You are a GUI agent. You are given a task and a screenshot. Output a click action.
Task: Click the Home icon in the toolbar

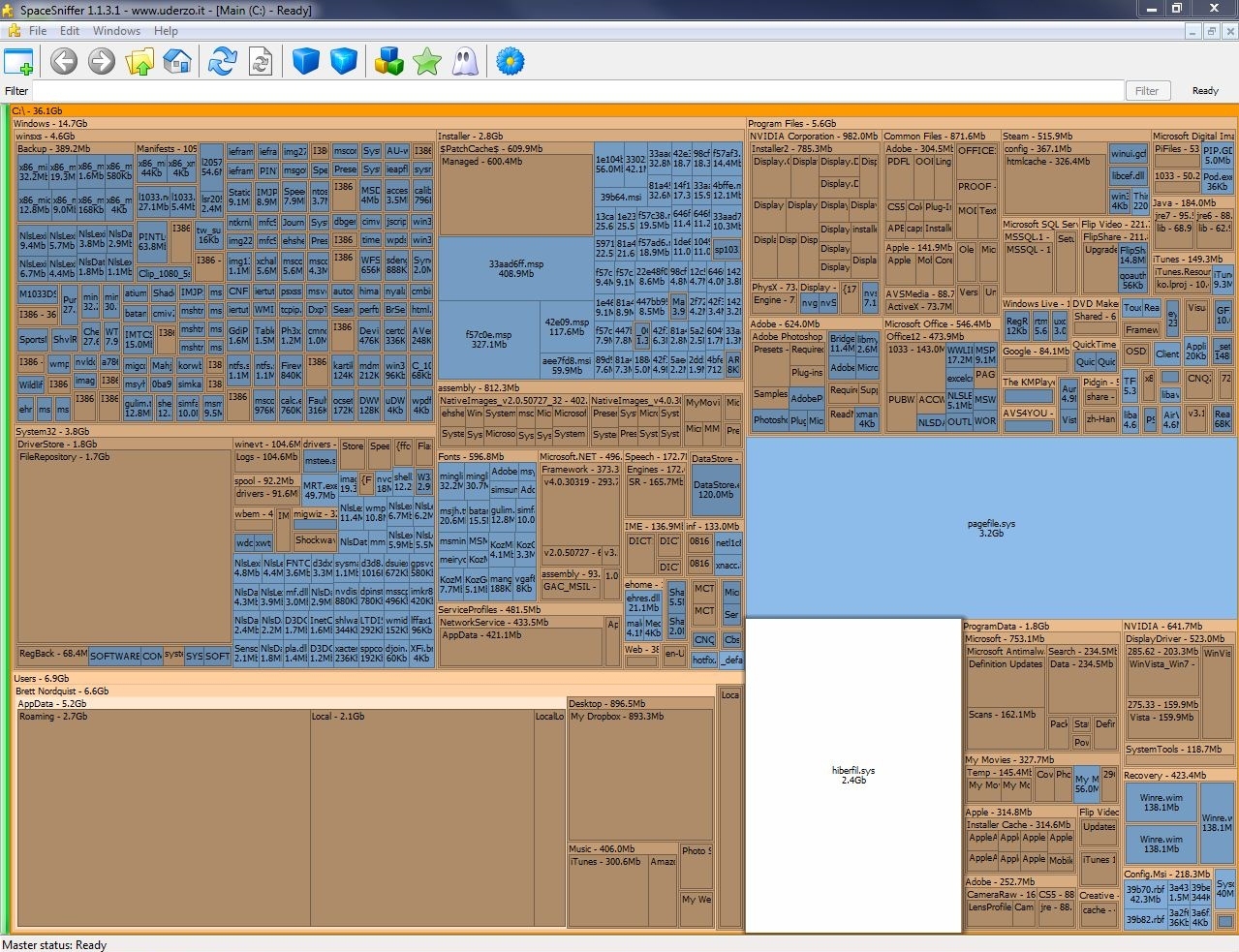(176, 62)
